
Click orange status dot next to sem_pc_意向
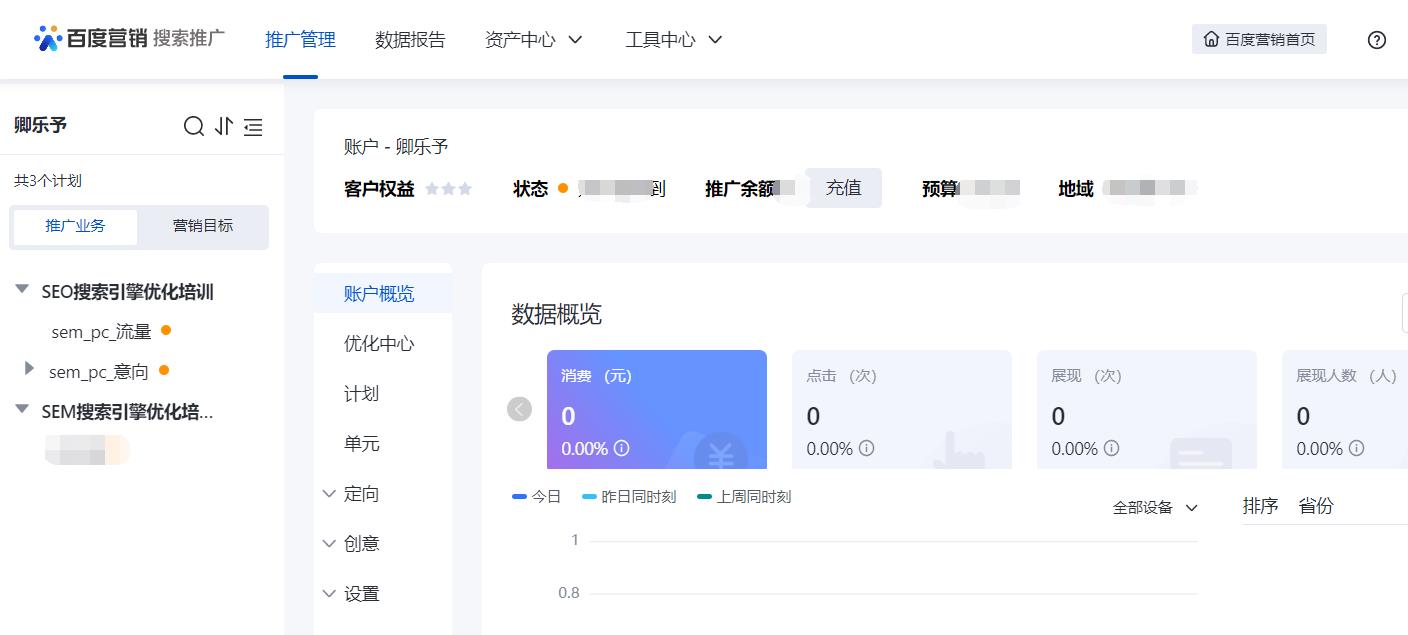(164, 370)
